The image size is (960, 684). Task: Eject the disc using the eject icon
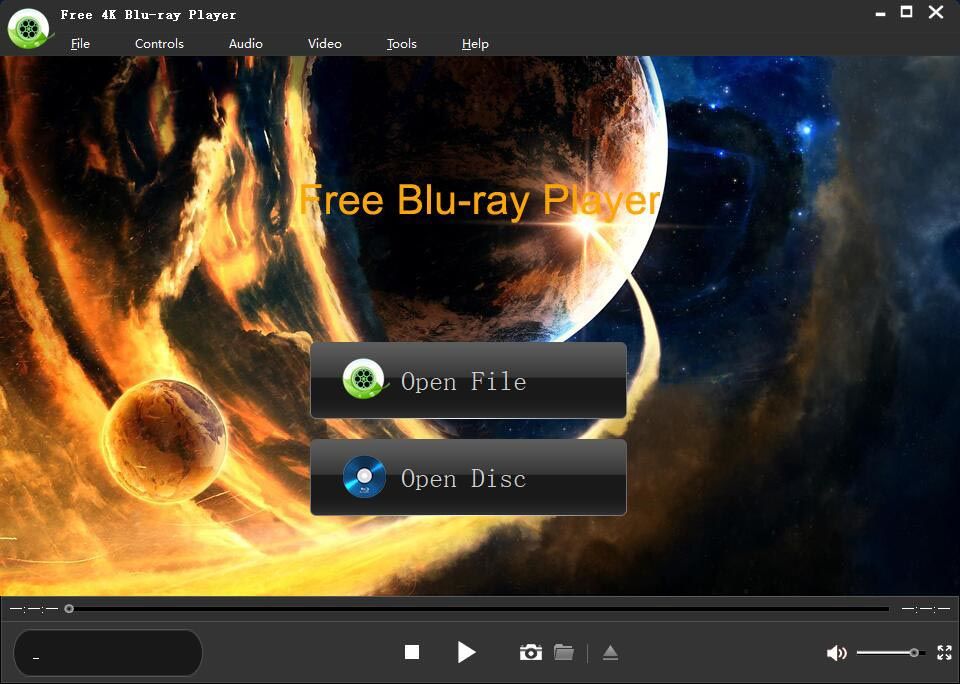coord(610,653)
